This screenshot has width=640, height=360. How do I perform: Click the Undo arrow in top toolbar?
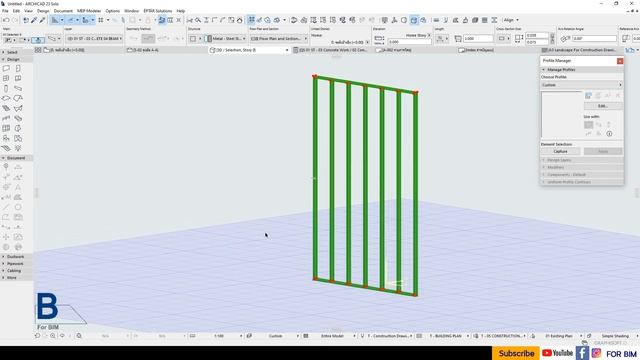coord(6,20)
